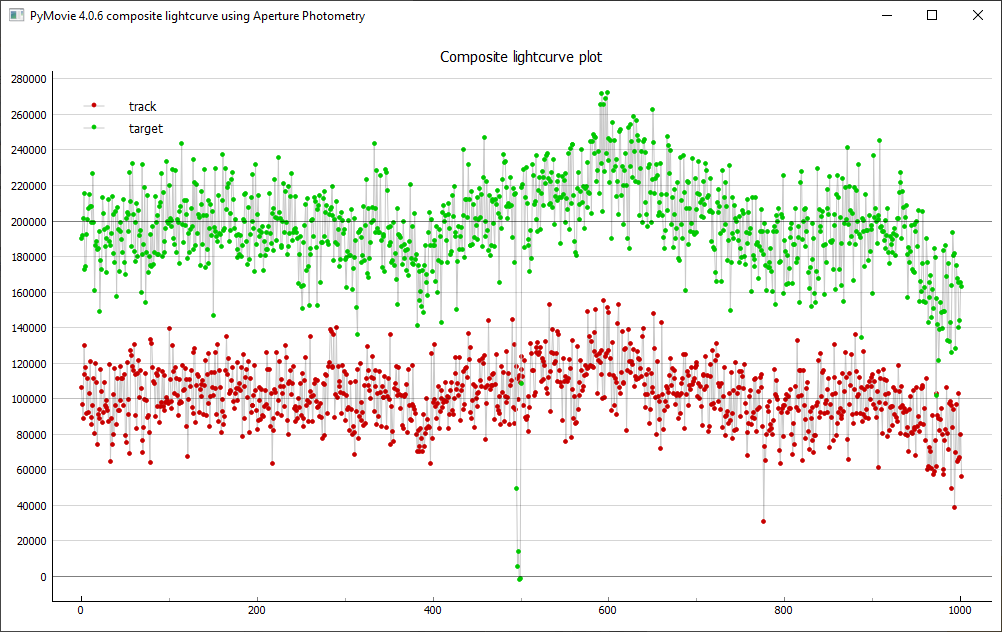Click the 200000 y-axis tick label
The image size is (1002, 632).
(28, 221)
